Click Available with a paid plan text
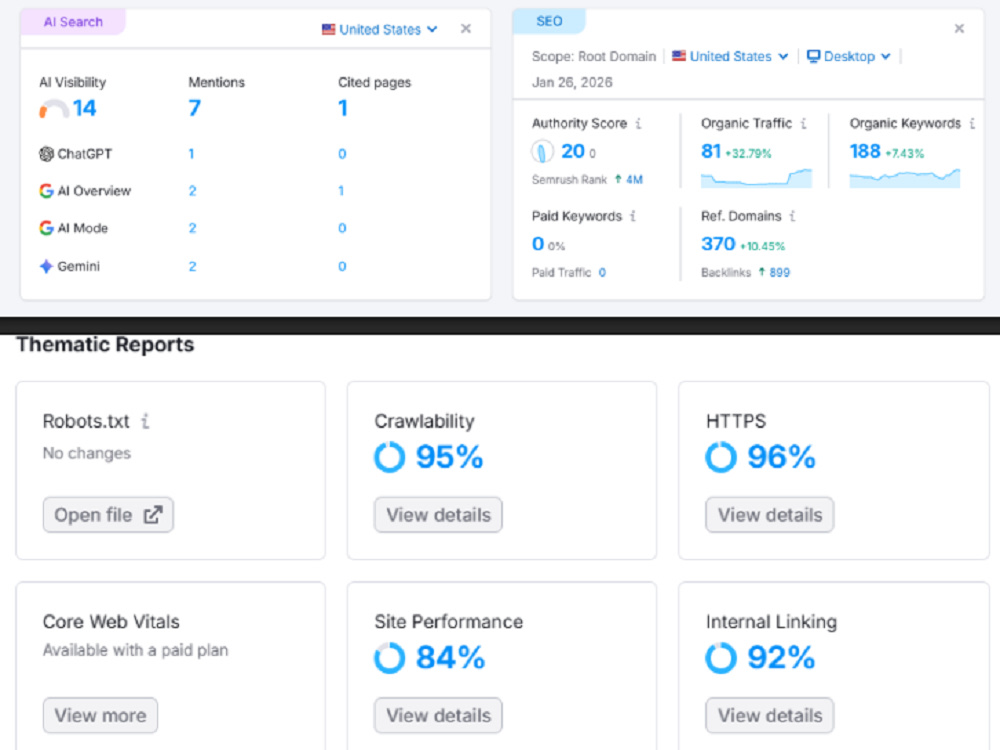Viewport: 1000px width, 750px height. coord(135,651)
